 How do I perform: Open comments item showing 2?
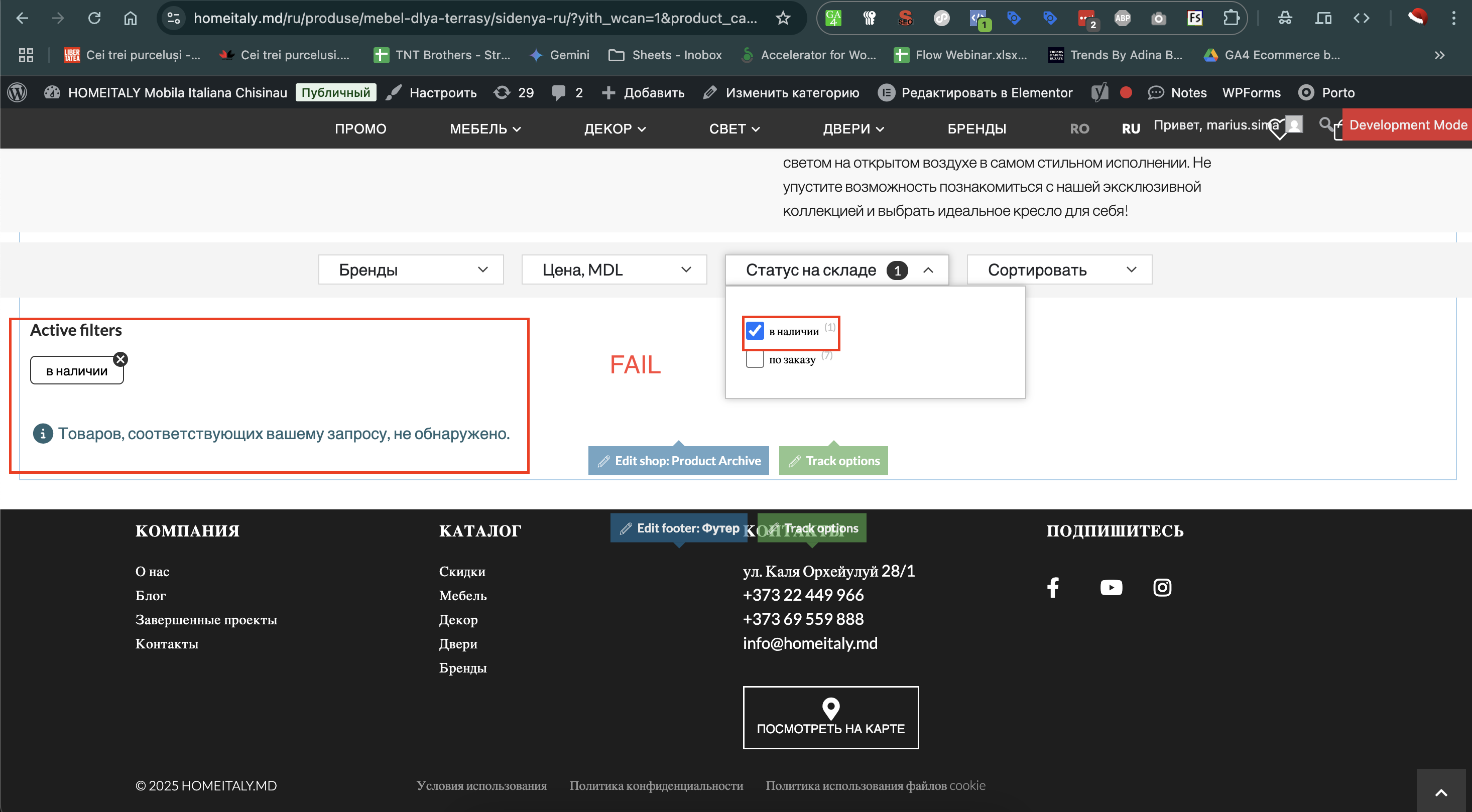pos(567,92)
